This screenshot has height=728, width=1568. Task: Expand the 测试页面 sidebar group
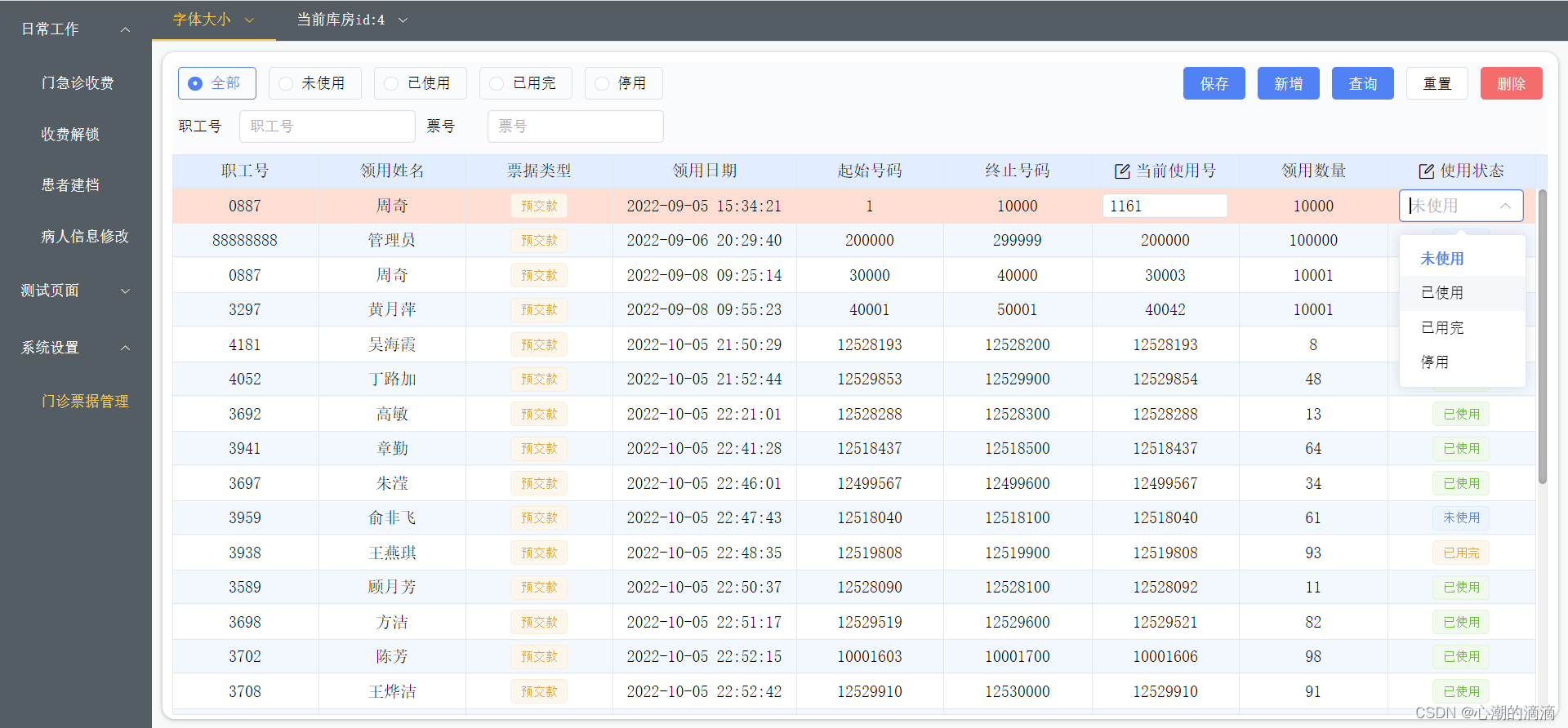(75, 291)
